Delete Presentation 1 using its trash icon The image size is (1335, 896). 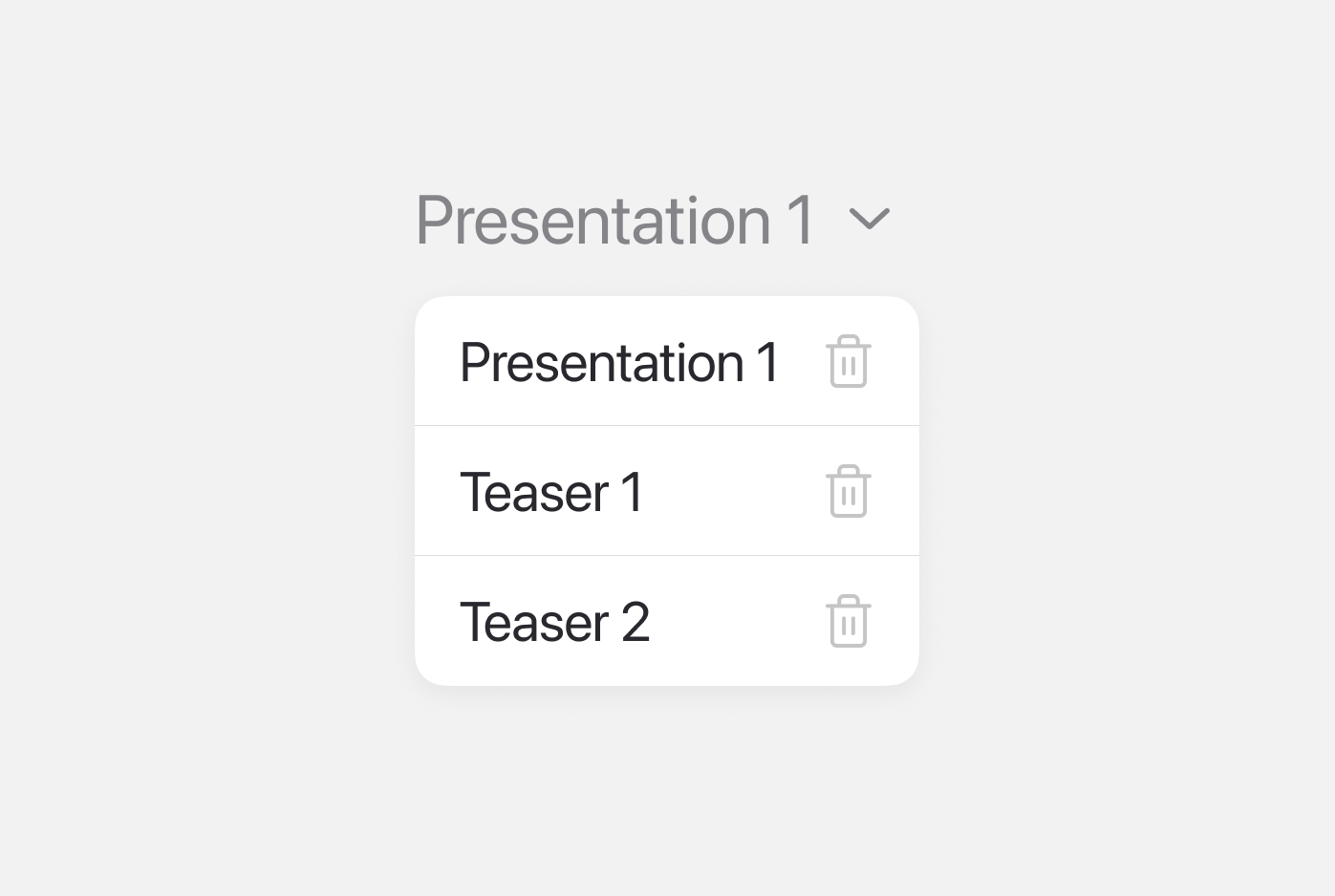(x=848, y=362)
